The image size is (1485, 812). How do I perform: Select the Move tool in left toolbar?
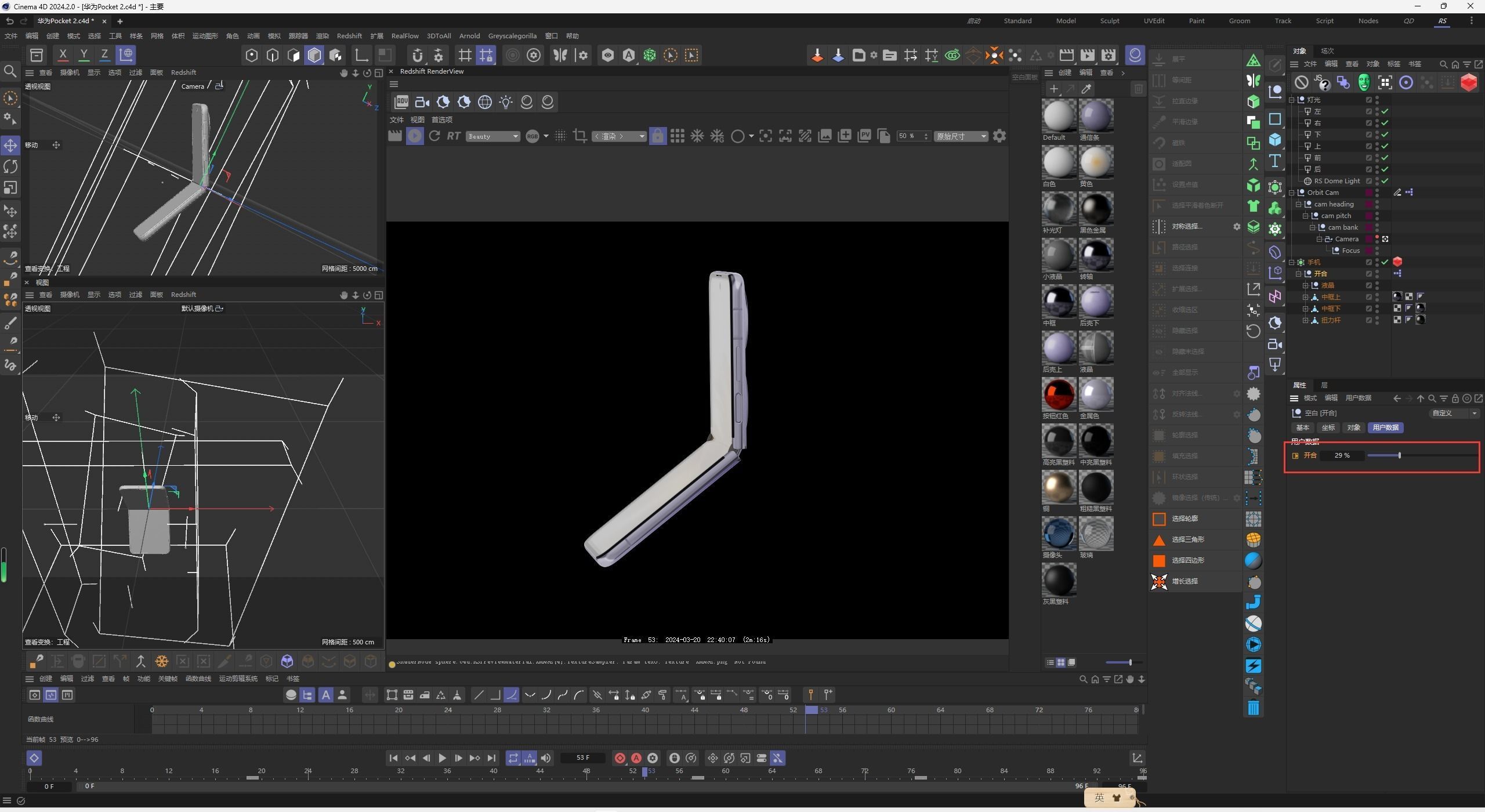[x=10, y=145]
